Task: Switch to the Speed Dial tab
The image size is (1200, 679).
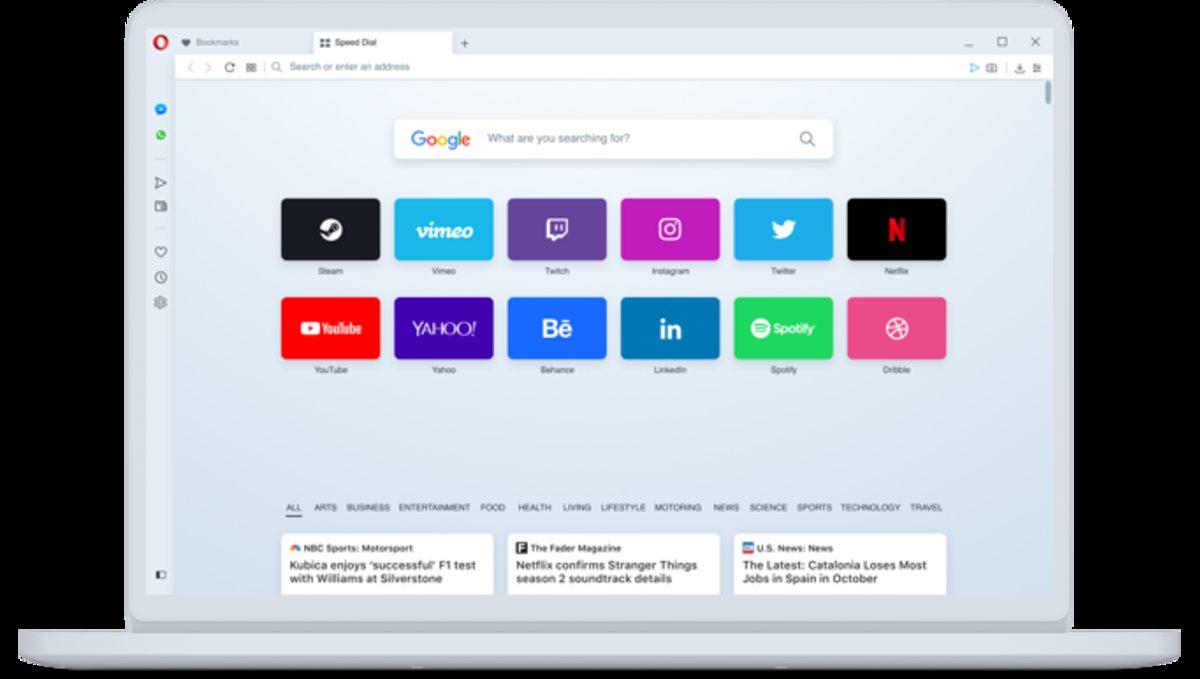Action: [350, 42]
